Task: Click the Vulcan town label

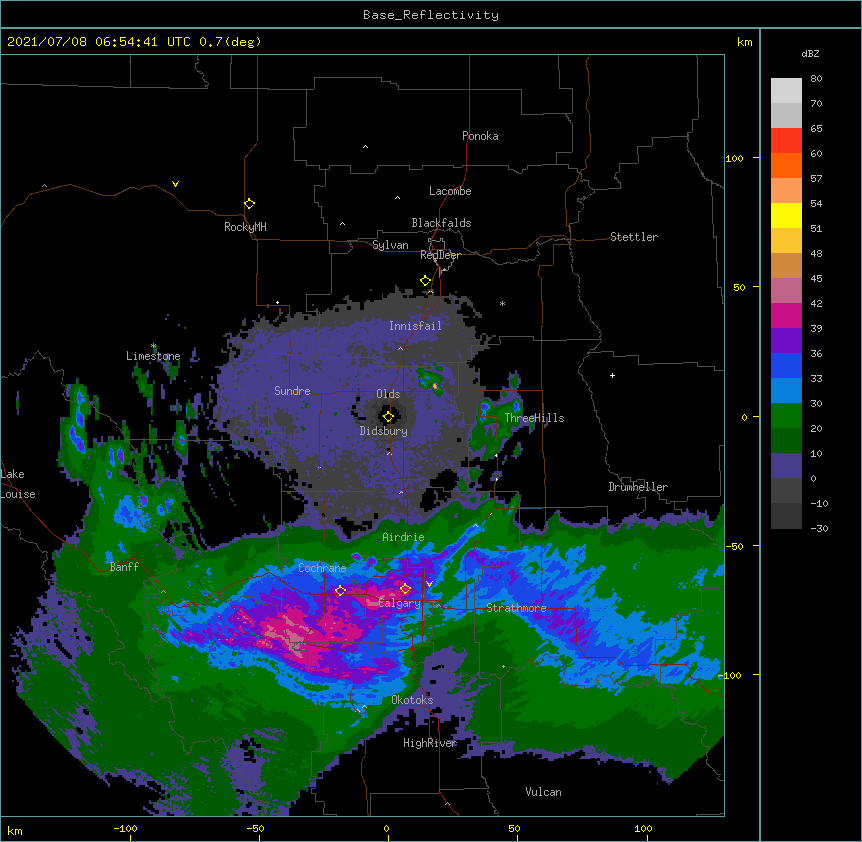Action: pyautogui.click(x=543, y=792)
